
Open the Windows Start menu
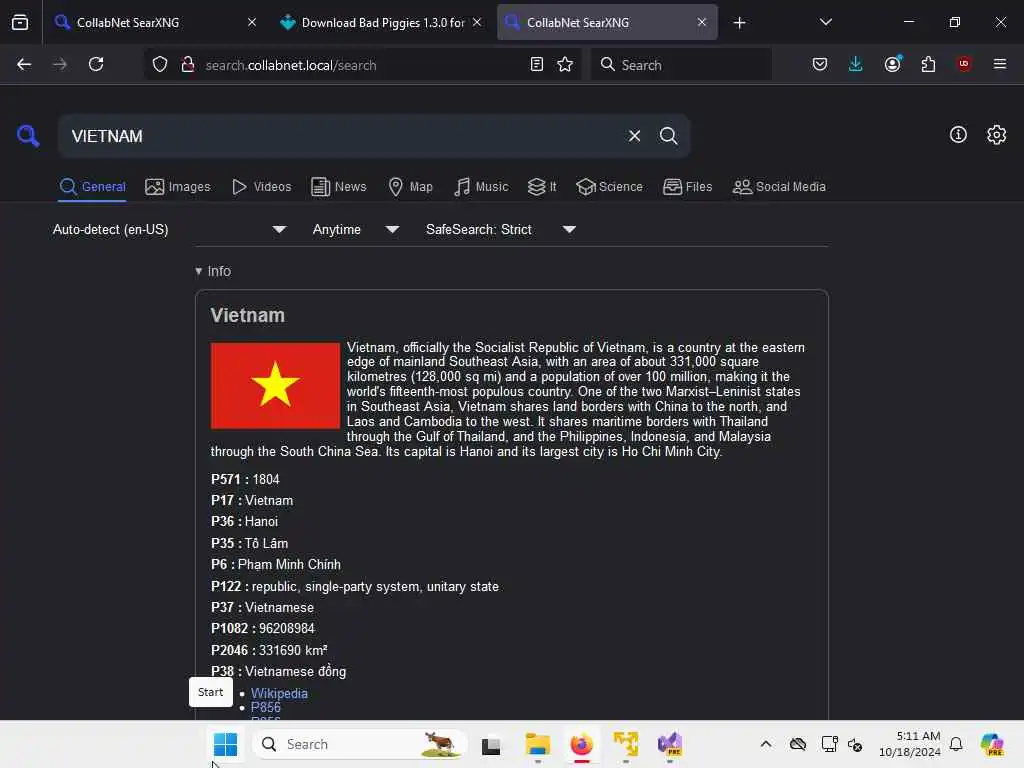pos(225,744)
